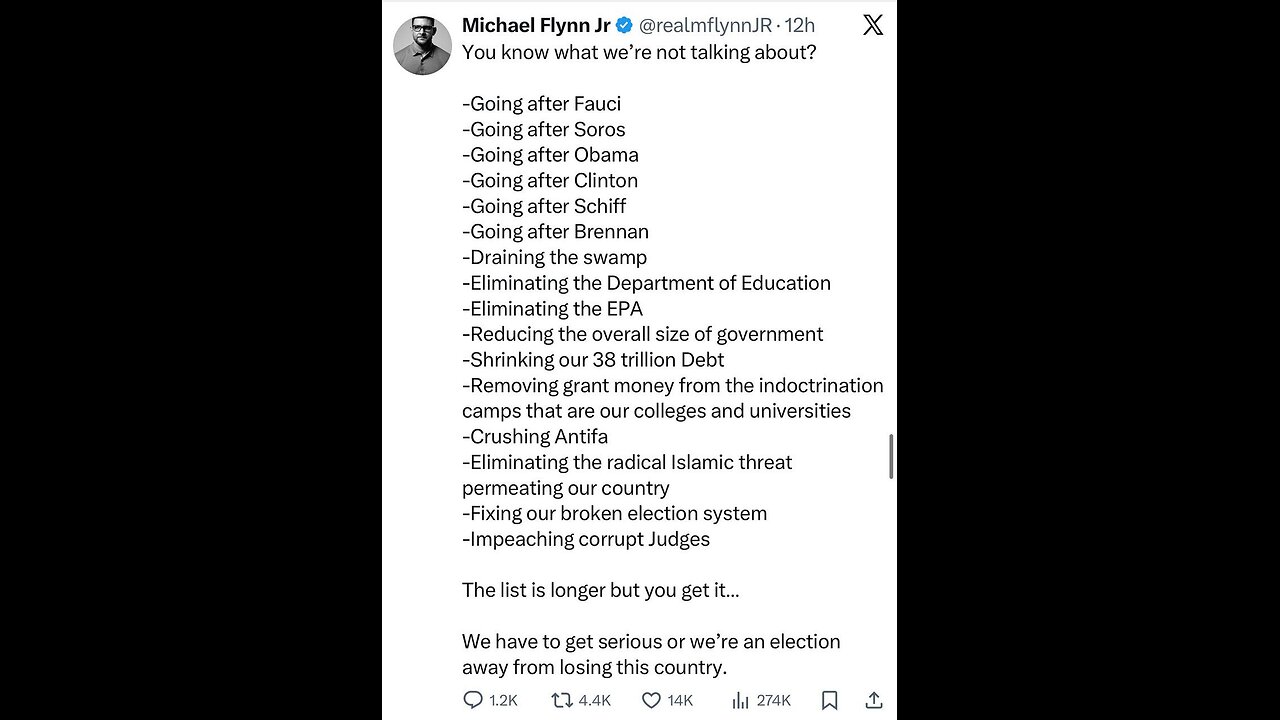Repost the tweet using the retweet icon
This screenshot has width=1280, height=720.
[562, 700]
